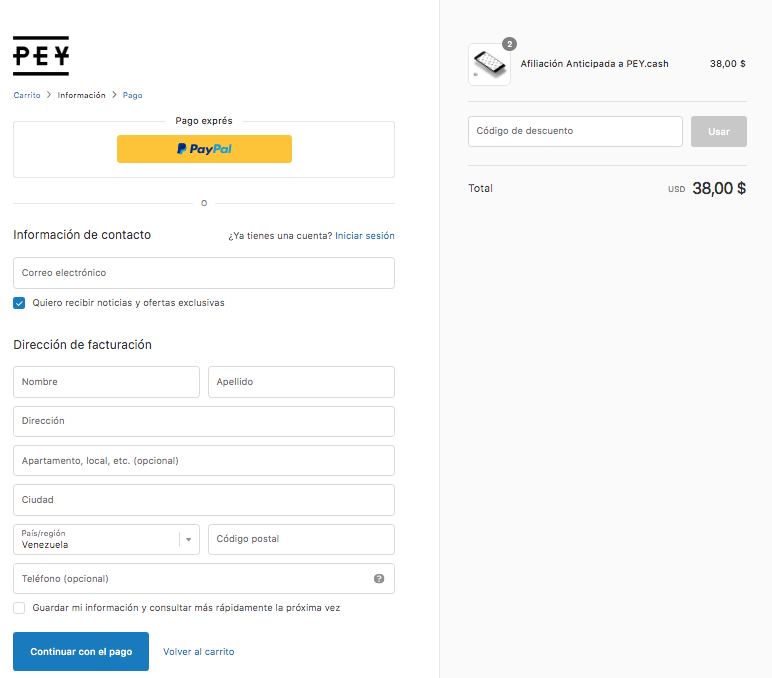Image resolution: width=772 pixels, height=678 pixels.
Task: Go to Carrito breadcrumb link
Action: pos(27,95)
